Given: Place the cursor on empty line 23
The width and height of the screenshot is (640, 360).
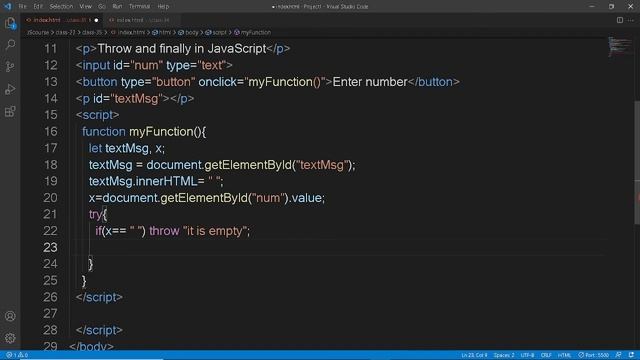Looking at the screenshot, I should click(339, 247).
